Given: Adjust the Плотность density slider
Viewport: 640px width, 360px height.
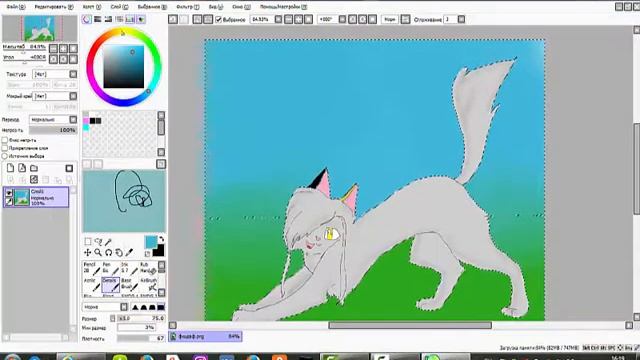Looking at the screenshot, I should pyautogui.click(x=141, y=338).
